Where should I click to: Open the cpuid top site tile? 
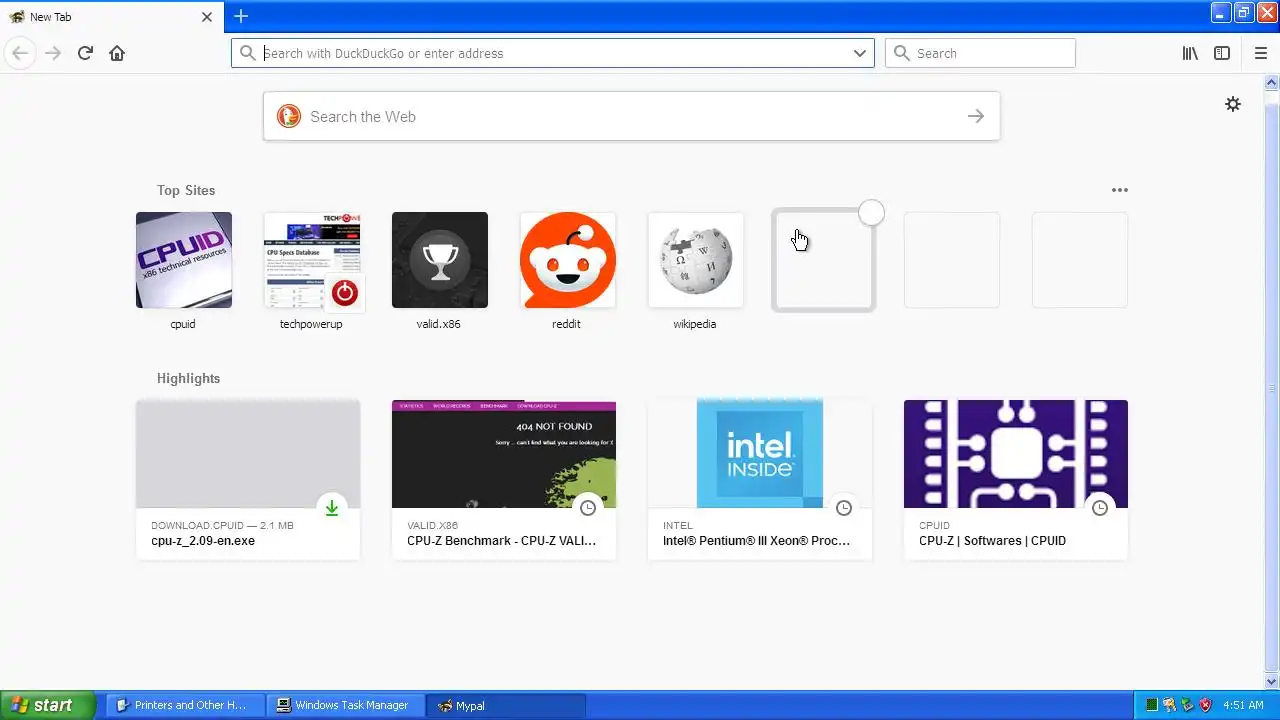coord(184,260)
